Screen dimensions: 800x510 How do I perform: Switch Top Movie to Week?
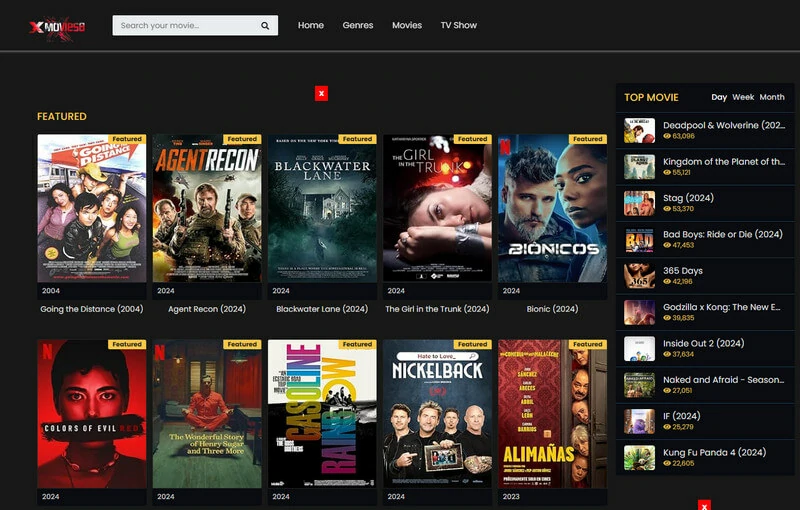(x=743, y=97)
